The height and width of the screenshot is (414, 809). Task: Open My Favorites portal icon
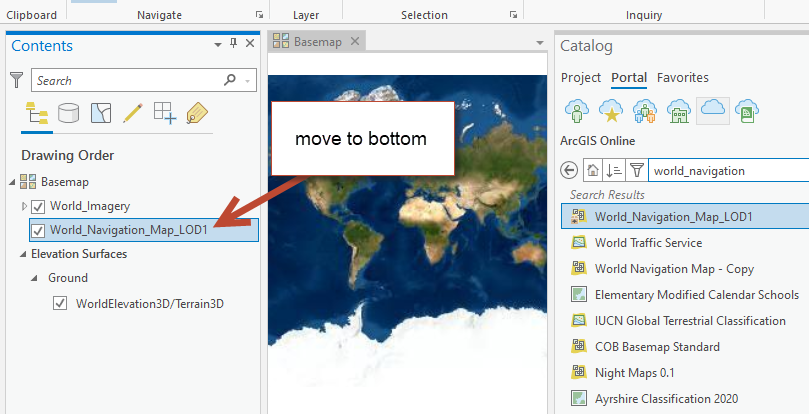609,110
